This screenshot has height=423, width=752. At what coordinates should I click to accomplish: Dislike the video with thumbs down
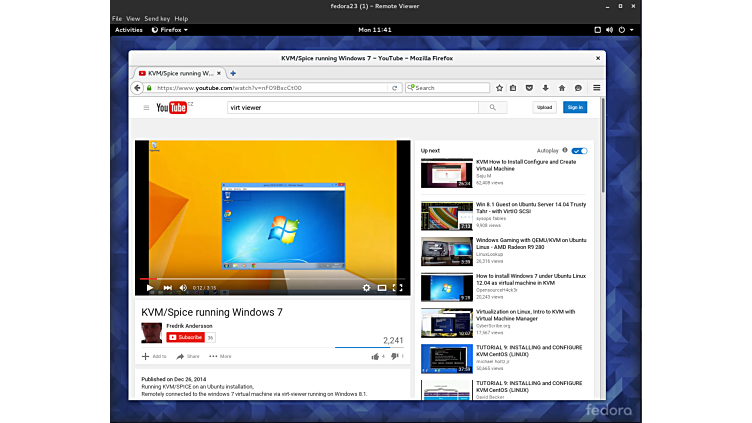[395, 355]
